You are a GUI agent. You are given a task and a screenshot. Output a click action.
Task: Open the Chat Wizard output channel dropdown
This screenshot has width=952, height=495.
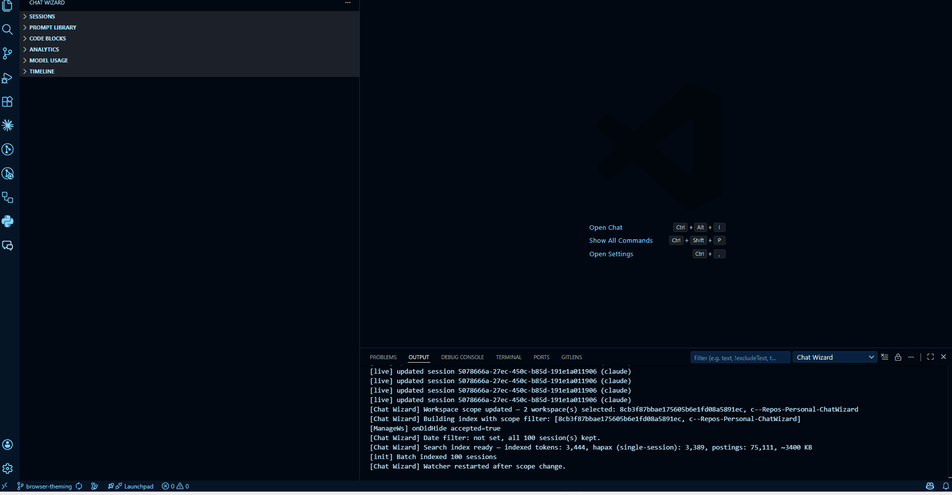point(835,357)
